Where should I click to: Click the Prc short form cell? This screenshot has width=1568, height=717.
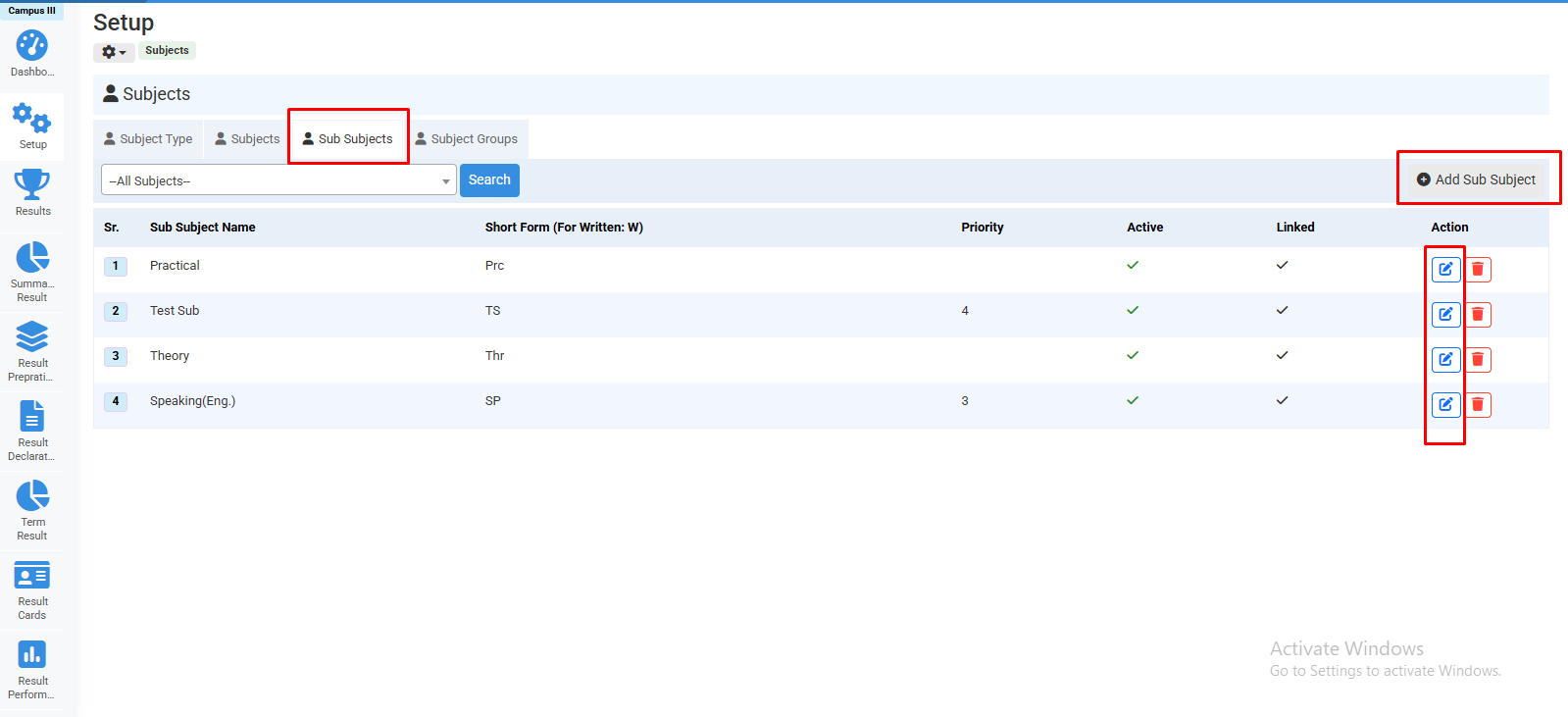coord(494,266)
